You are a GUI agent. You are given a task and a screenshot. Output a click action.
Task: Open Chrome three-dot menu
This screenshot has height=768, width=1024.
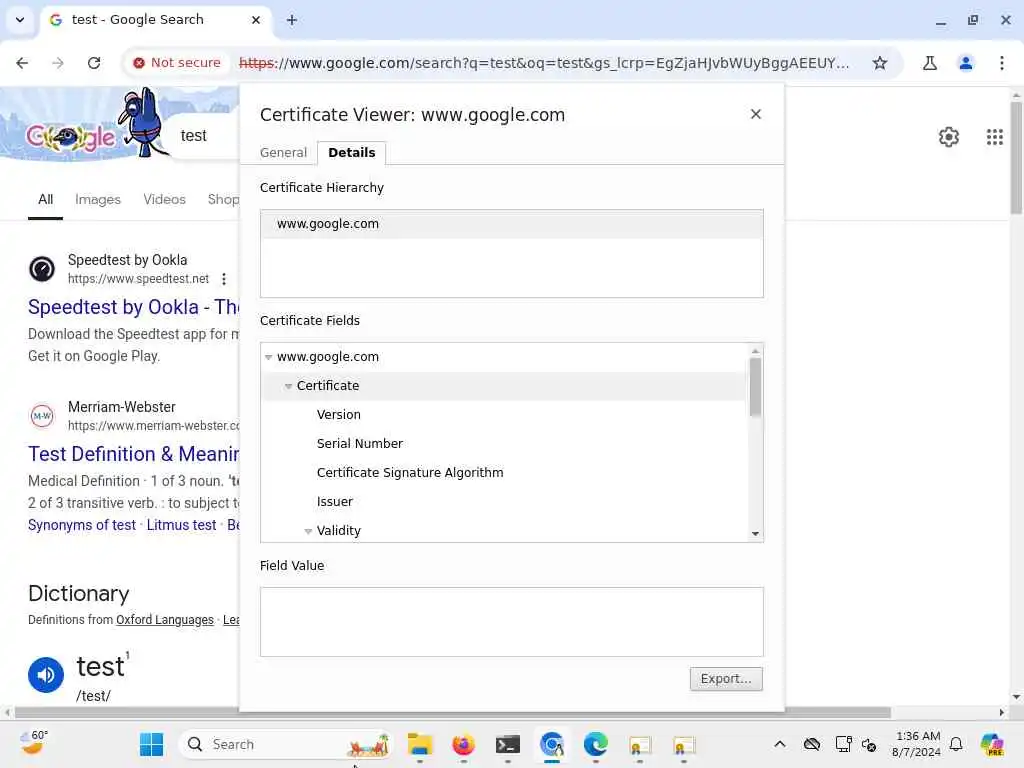click(1001, 63)
